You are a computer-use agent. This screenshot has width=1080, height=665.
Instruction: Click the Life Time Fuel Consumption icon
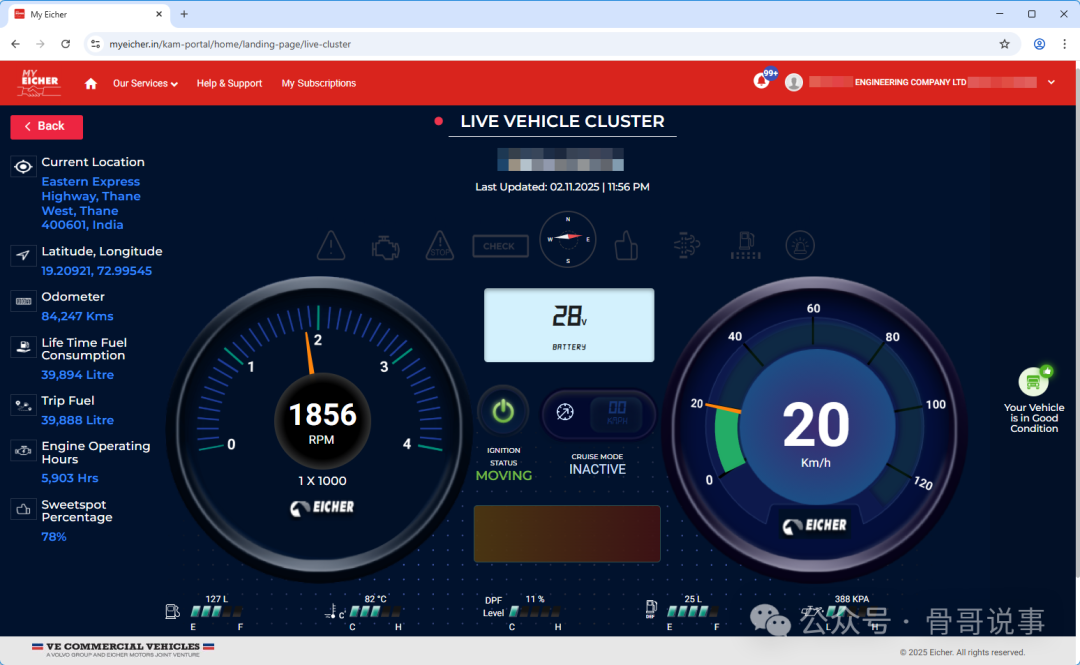(23, 347)
